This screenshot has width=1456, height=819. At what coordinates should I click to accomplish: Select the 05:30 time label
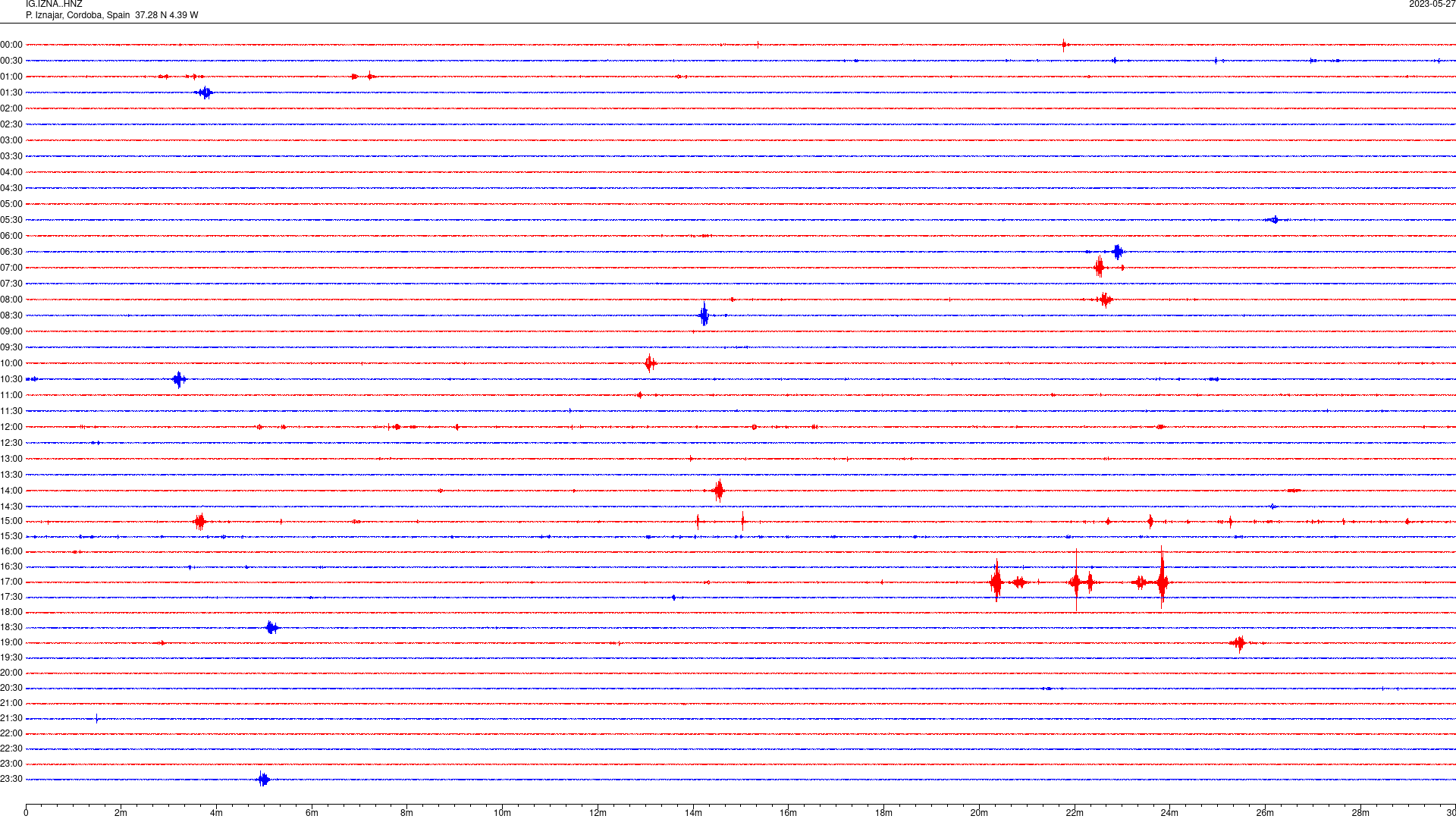tap(11, 220)
